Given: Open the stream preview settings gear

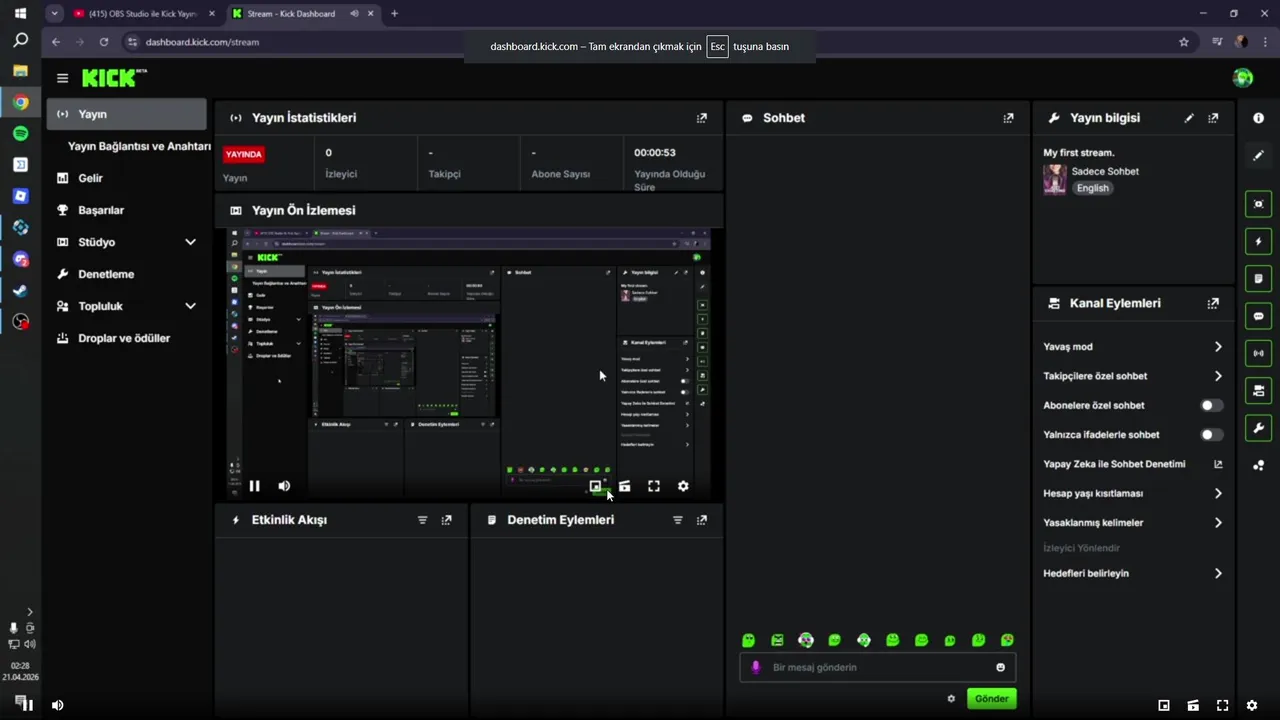Looking at the screenshot, I should (x=683, y=486).
